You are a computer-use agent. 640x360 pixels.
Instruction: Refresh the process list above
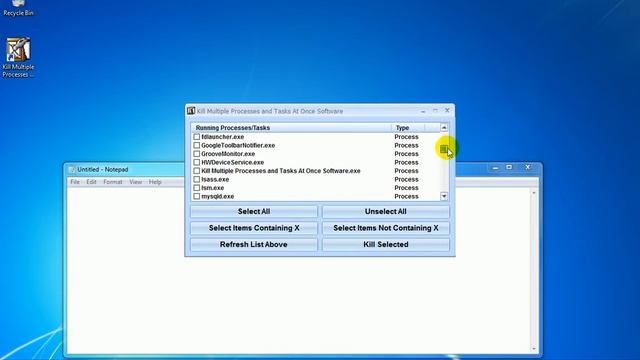coord(254,244)
